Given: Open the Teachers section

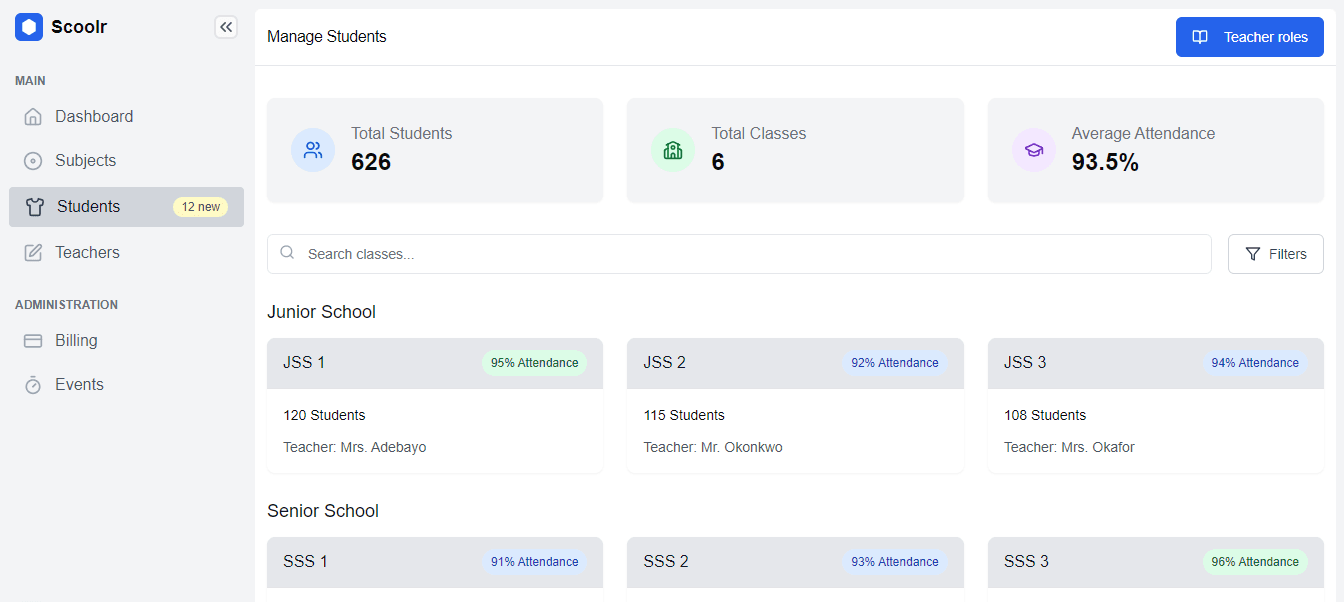Looking at the screenshot, I should (x=126, y=253).
